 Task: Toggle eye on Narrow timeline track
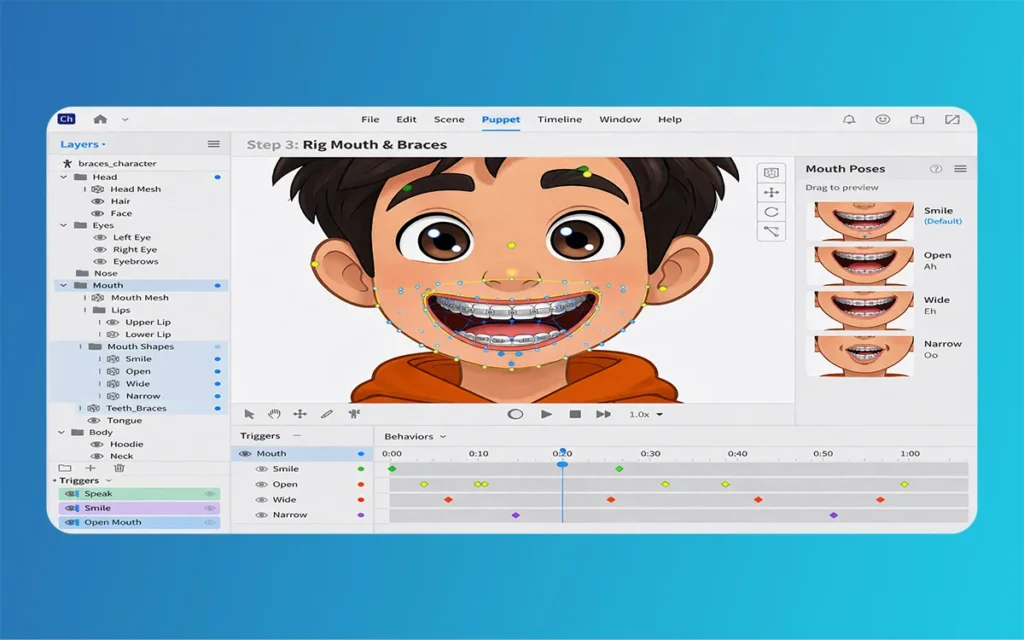pos(262,515)
